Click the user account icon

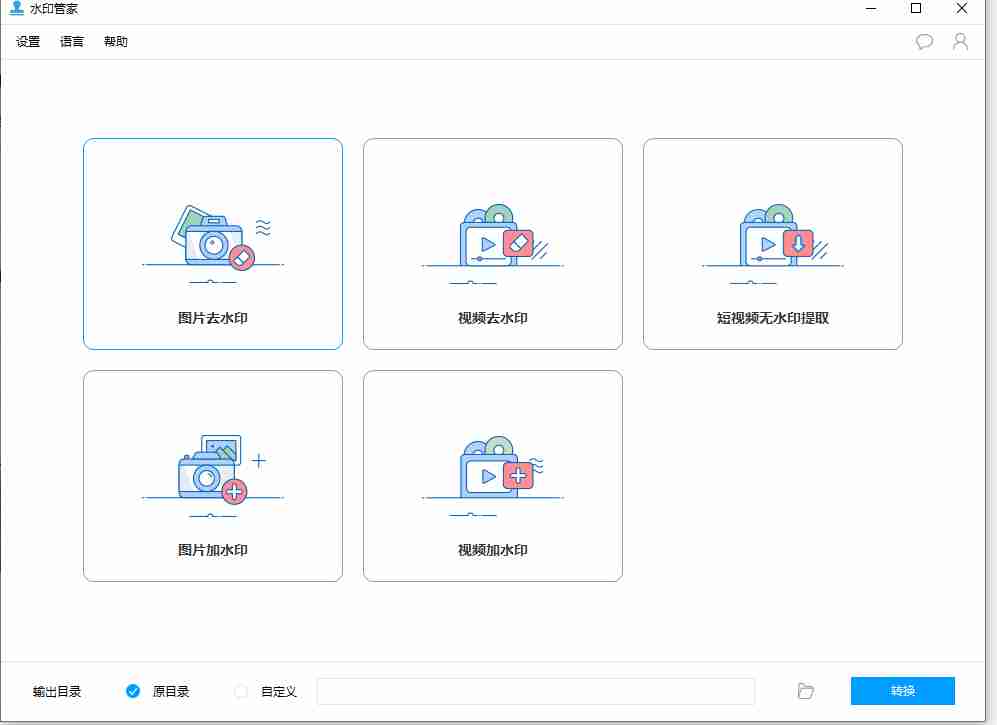click(961, 41)
